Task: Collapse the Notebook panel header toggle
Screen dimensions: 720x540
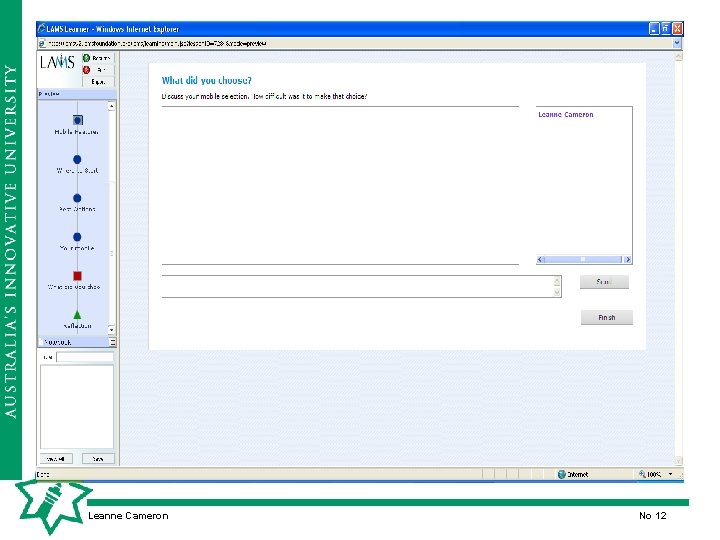Action: 112,342
